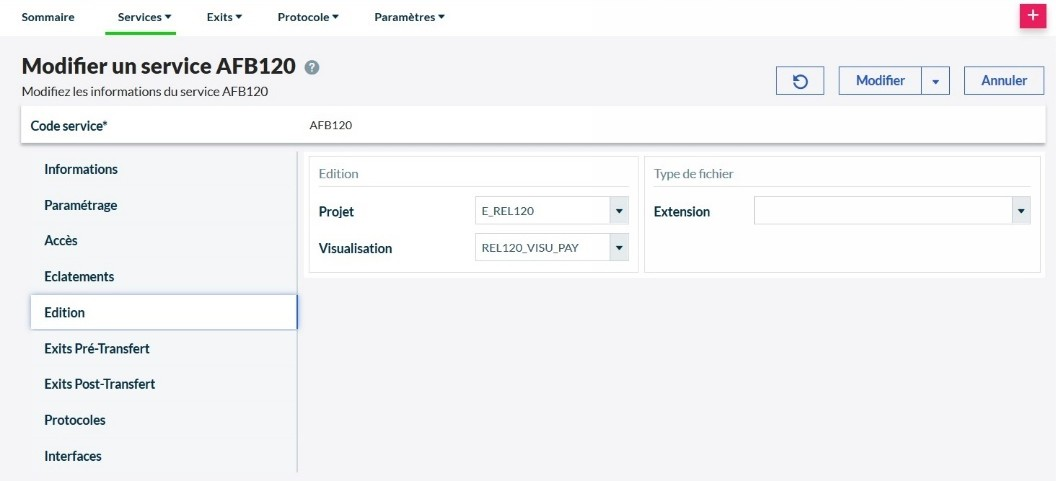Click the reset circular arrow button
This screenshot has height=481, width=1056.
point(800,81)
